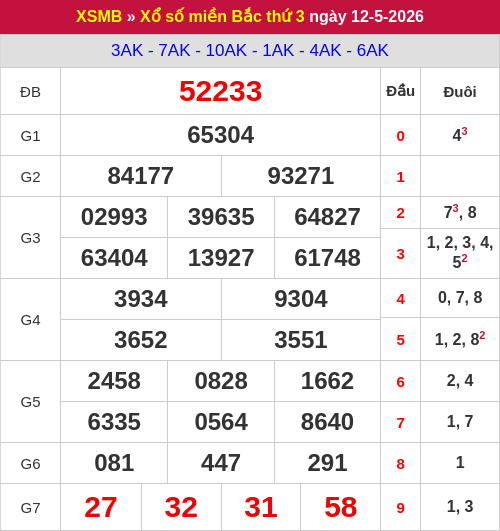Select G7 number 31
The image size is (500, 531).
point(261,507)
